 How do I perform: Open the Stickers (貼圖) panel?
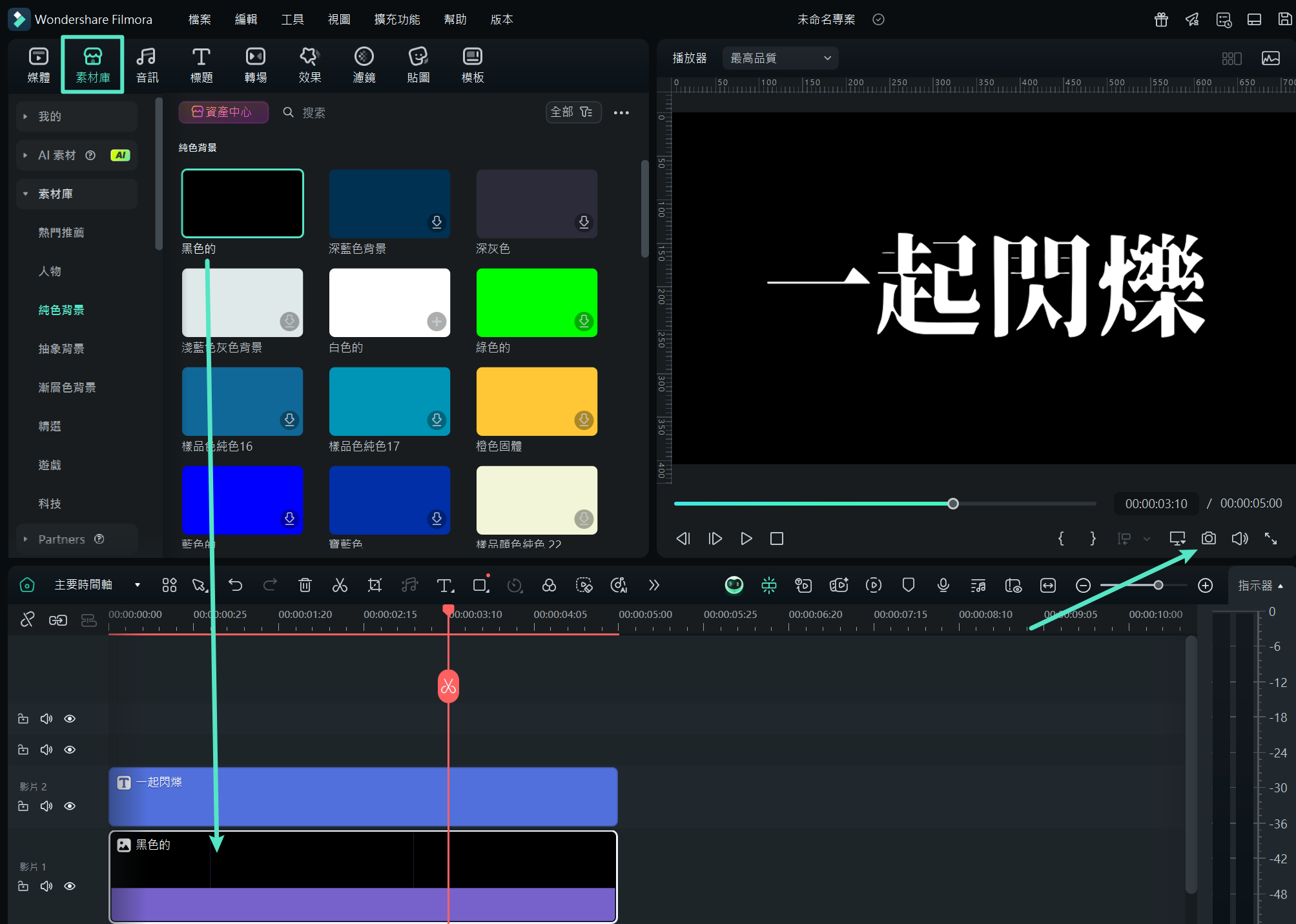pyautogui.click(x=418, y=65)
